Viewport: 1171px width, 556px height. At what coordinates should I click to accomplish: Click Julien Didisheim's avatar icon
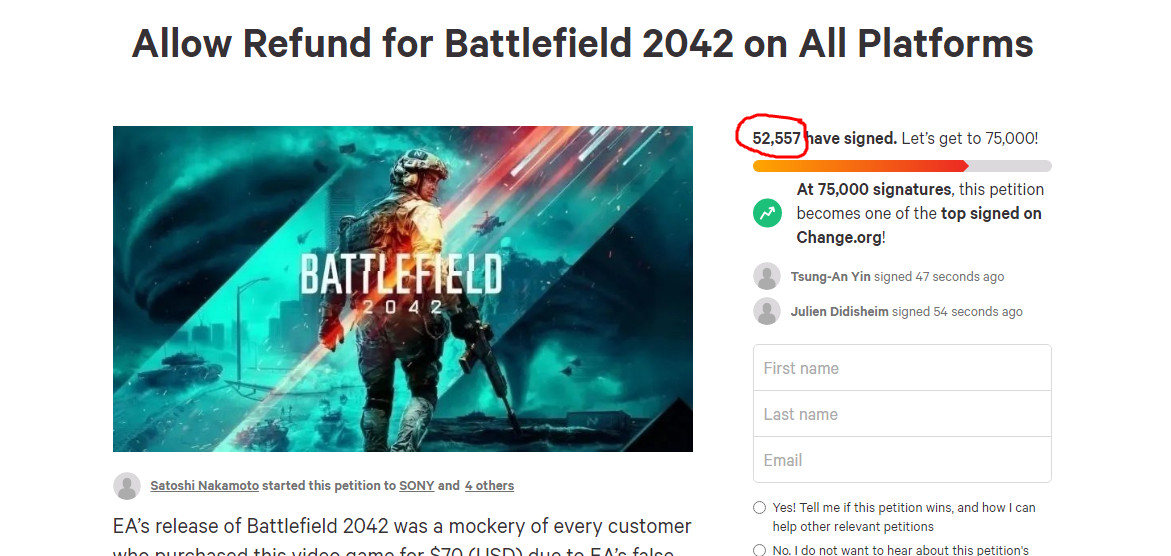[767, 312]
